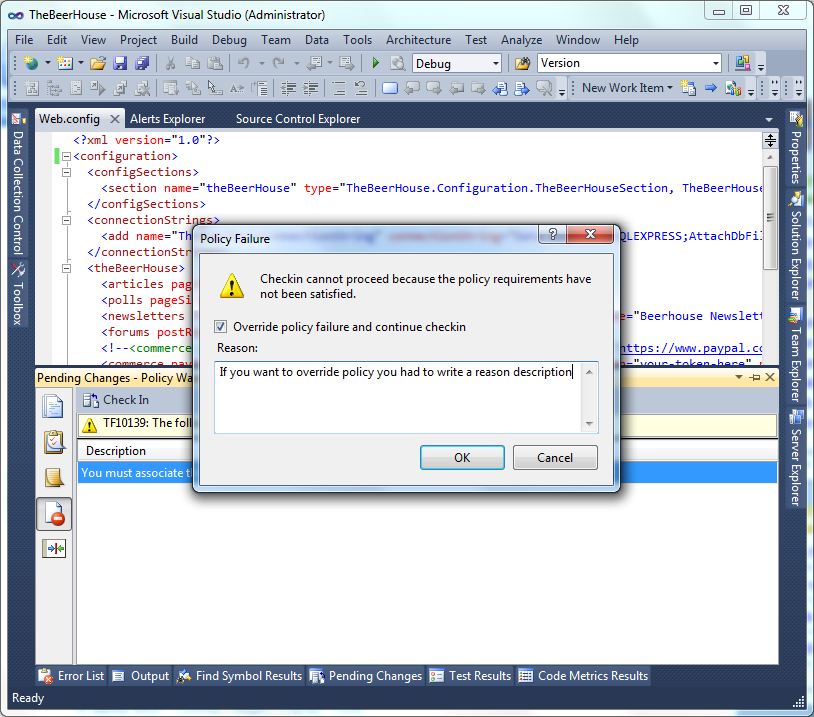This screenshot has height=717, width=814.
Task: Click the New Project toolbar icon
Action: 31,63
